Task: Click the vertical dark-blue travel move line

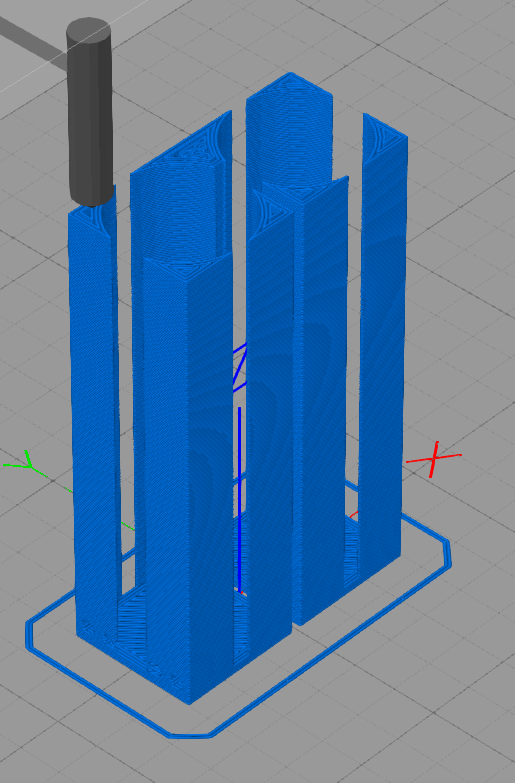Action: click(240, 499)
